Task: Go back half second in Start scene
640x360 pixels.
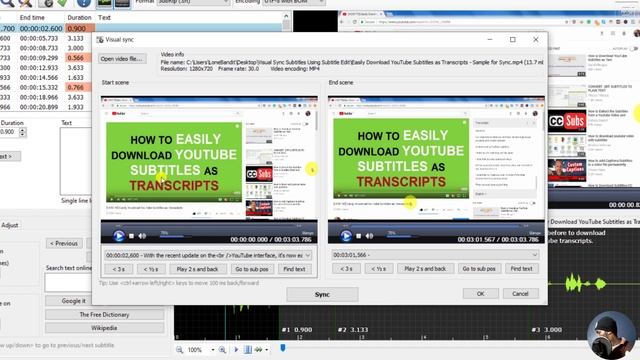Action: (x=151, y=269)
